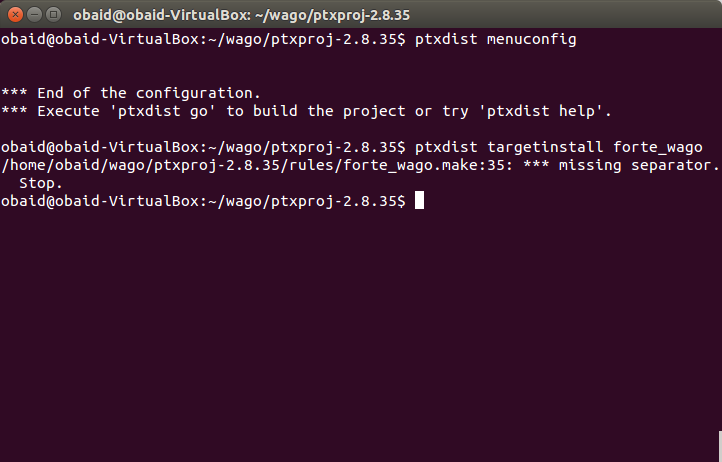Click the quoted 'ptxdist go' text
Viewport: 722px width, 462px height.
pos(163,111)
